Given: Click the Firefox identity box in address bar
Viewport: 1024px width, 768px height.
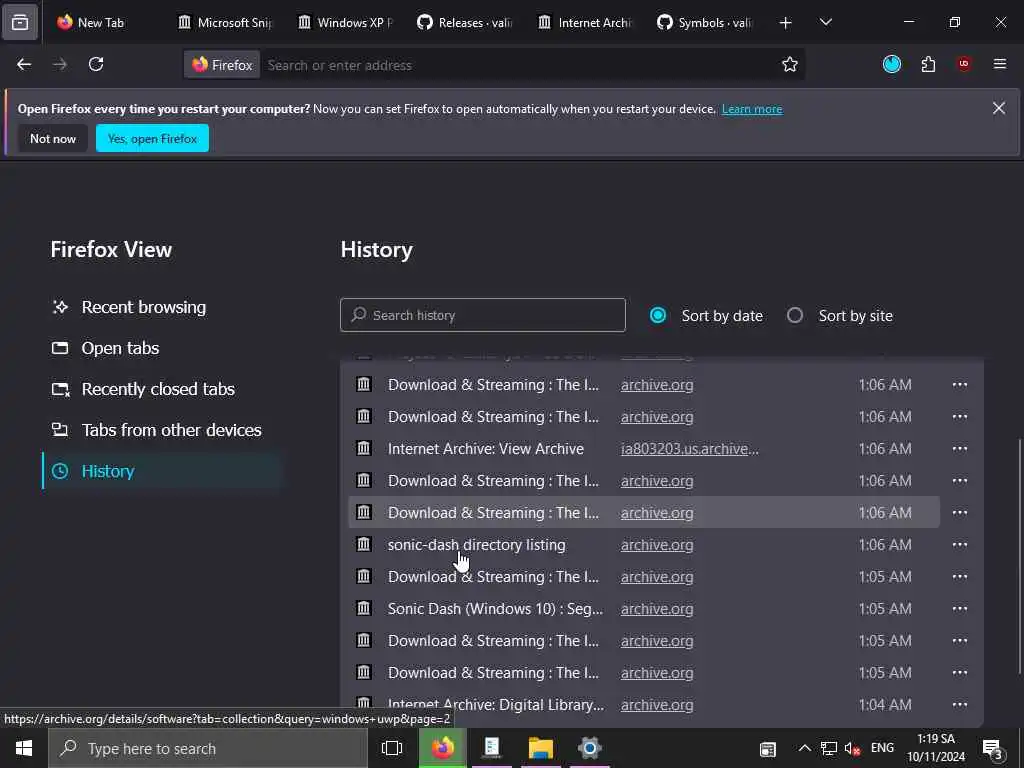Looking at the screenshot, I should point(222,65).
